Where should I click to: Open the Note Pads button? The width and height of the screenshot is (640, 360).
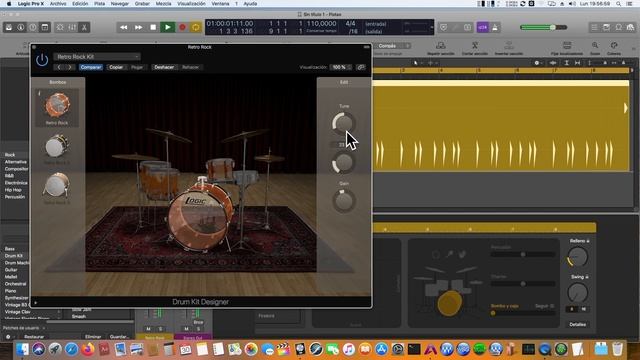point(607,27)
